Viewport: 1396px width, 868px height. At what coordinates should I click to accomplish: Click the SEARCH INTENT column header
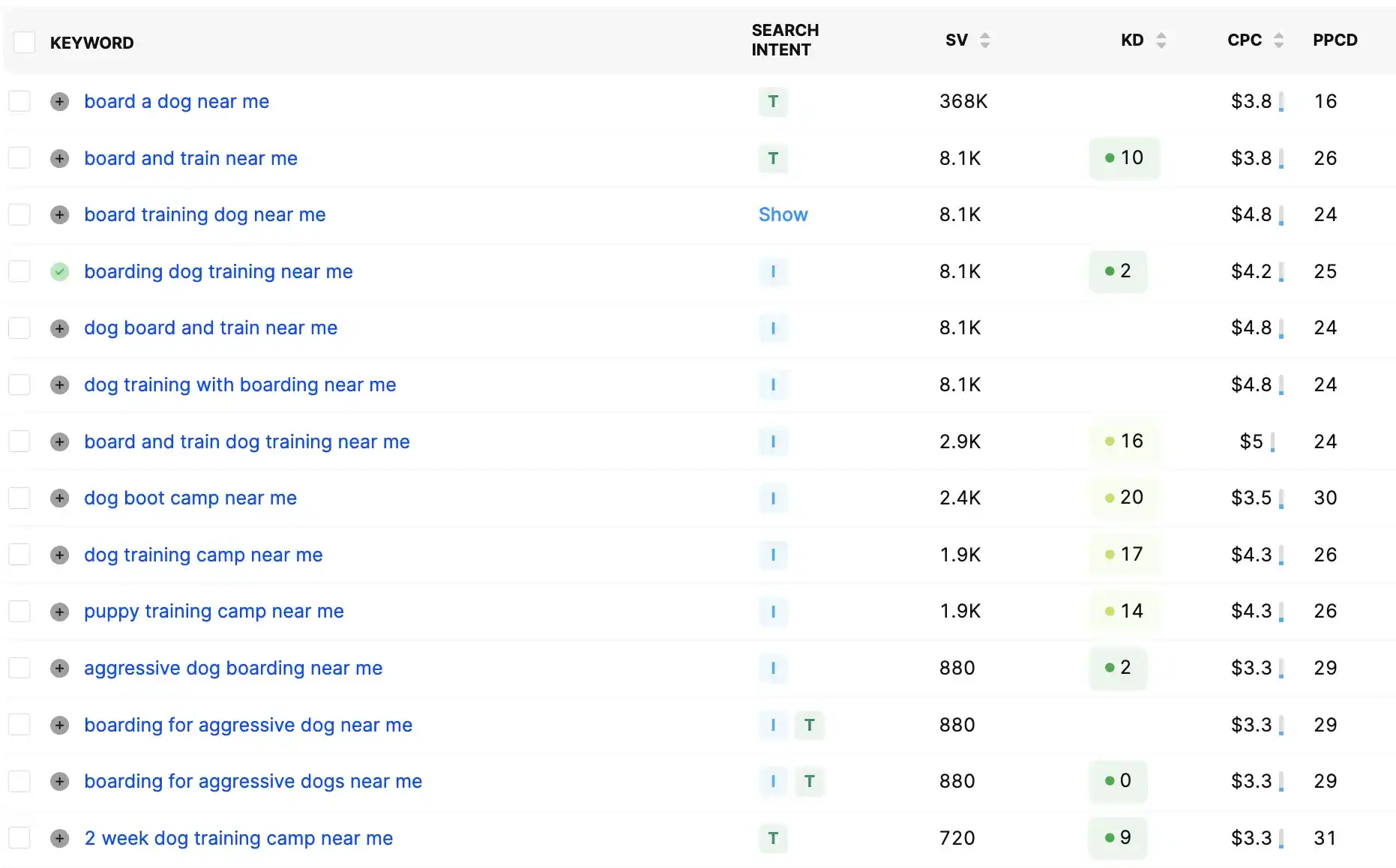784,40
